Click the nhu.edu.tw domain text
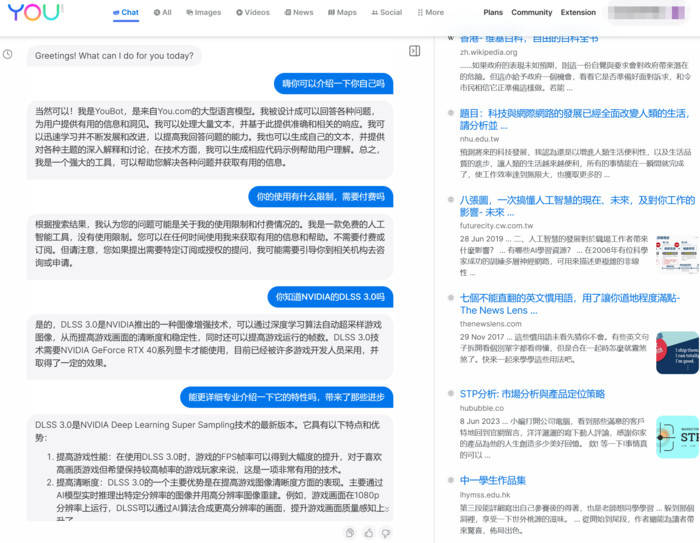Image resolution: width=700 pixels, height=543 pixels. (479, 139)
